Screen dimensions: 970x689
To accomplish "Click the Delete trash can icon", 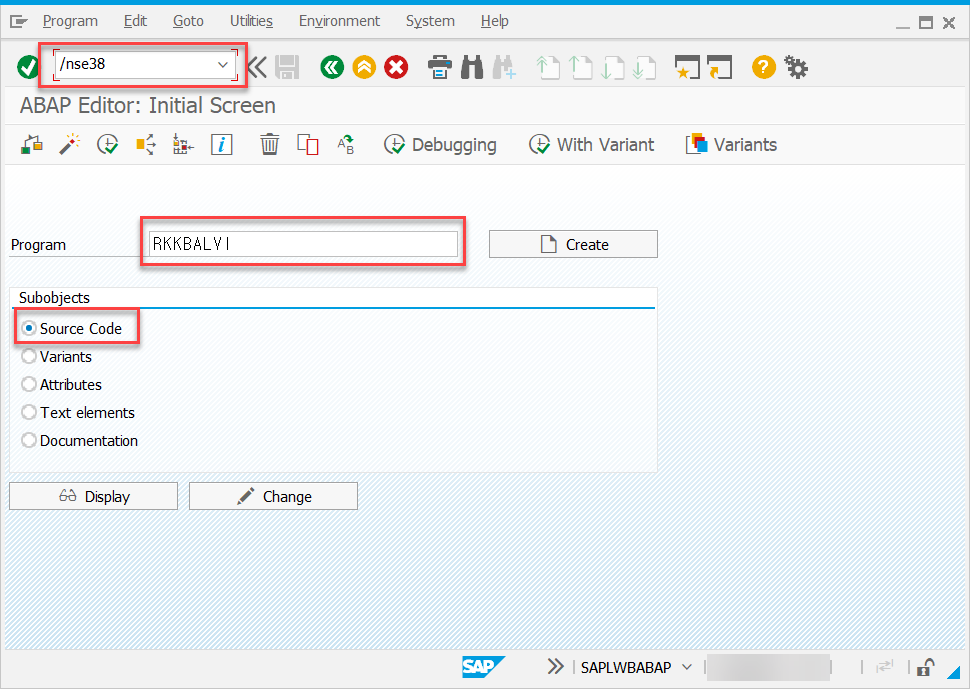I will (269, 144).
